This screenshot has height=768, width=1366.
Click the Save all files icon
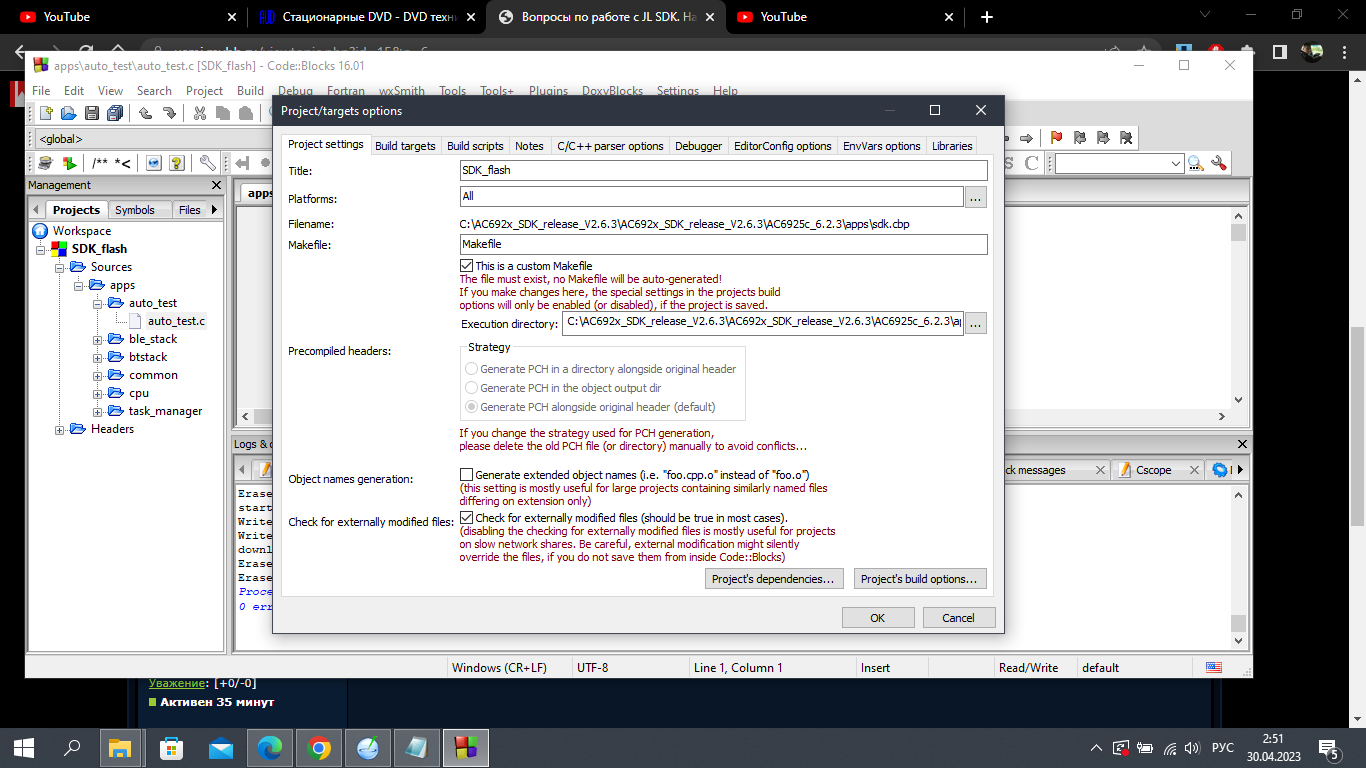tap(115, 113)
